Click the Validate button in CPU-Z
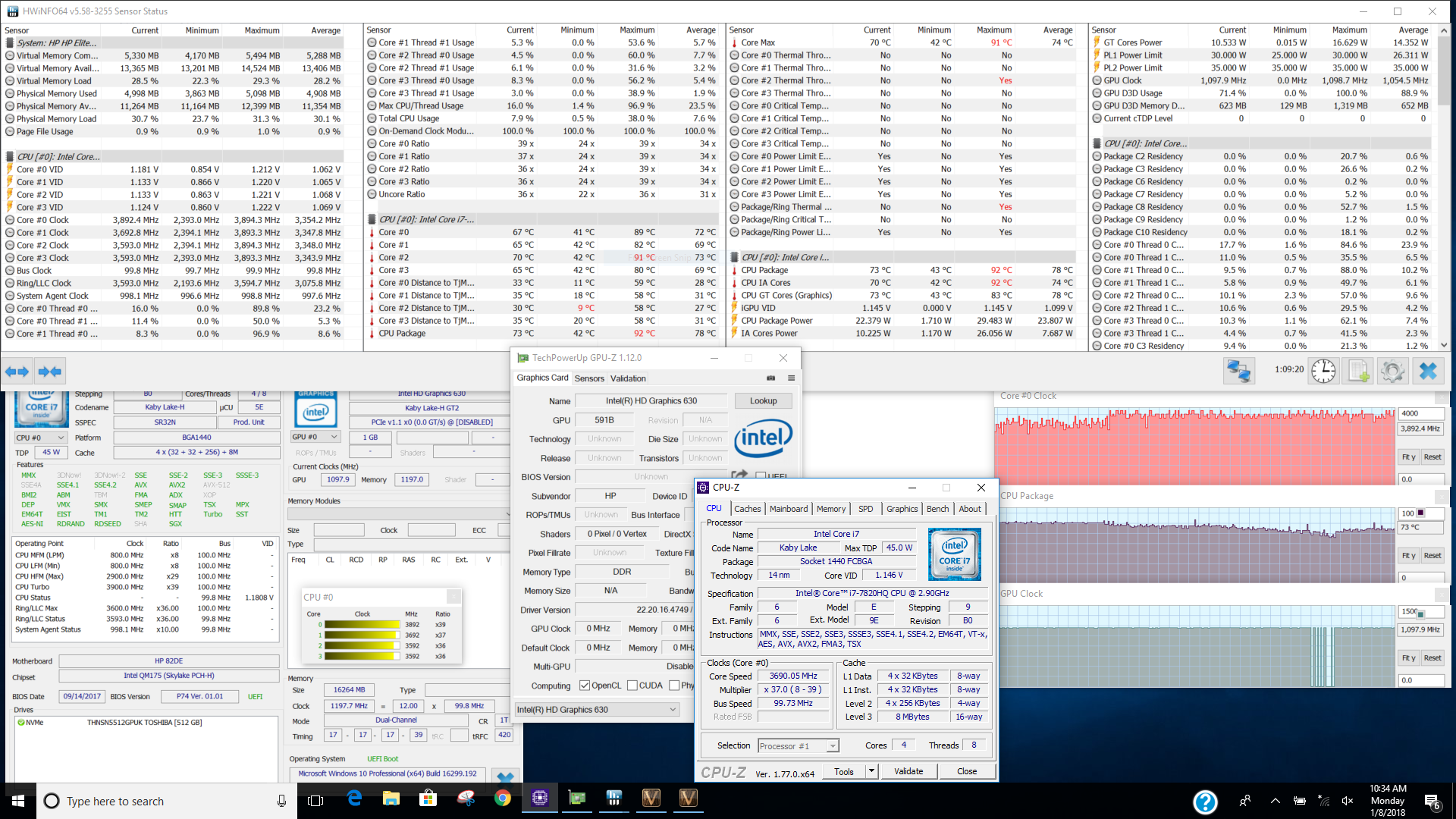This screenshot has width=1456, height=819. coord(908,771)
